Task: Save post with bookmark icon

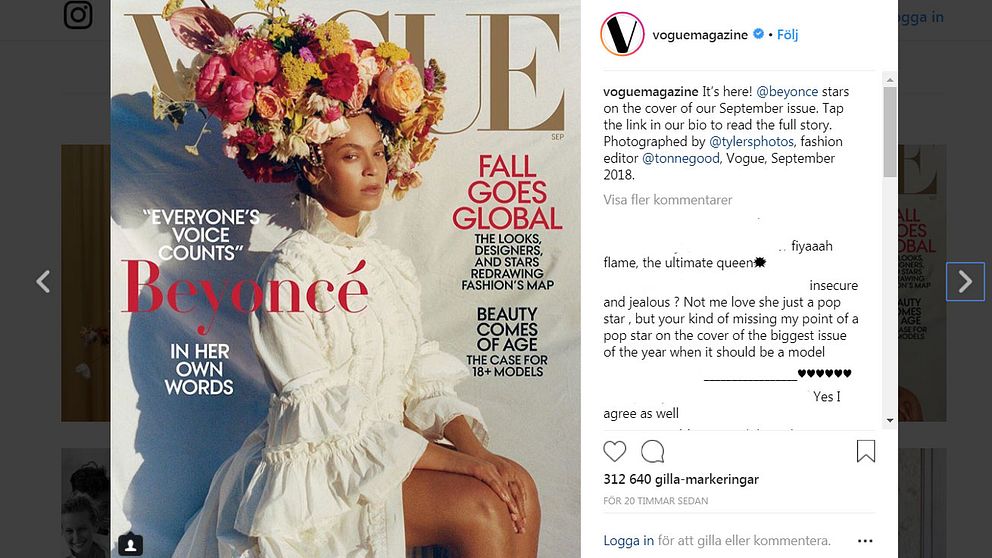Action: pos(865,451)
